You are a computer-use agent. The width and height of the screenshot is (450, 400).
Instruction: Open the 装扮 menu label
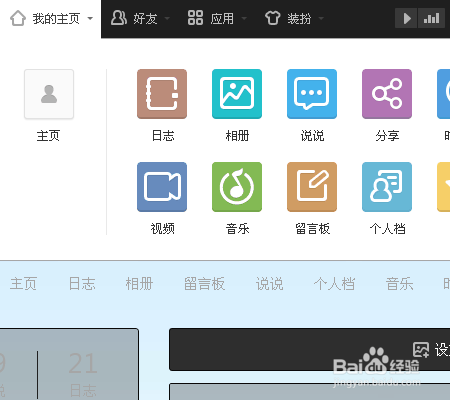(299, 19)
